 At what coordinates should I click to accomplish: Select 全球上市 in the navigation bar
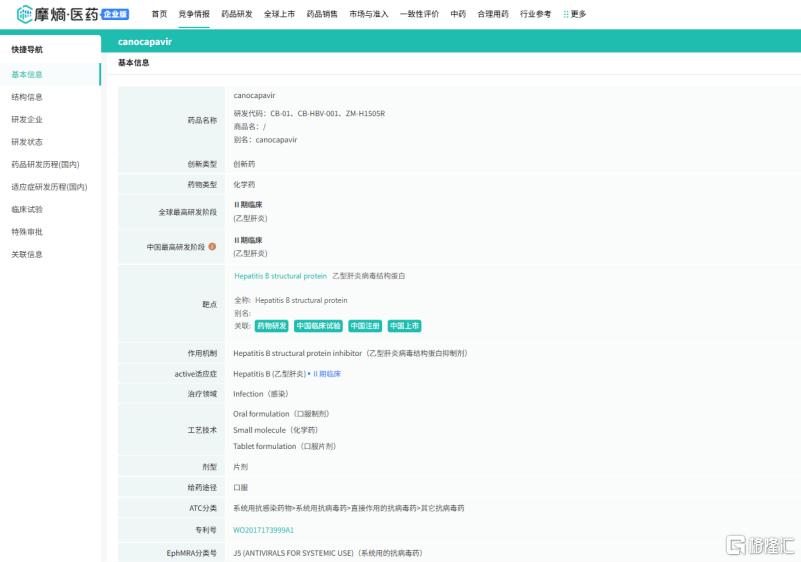tap(279, 14)
